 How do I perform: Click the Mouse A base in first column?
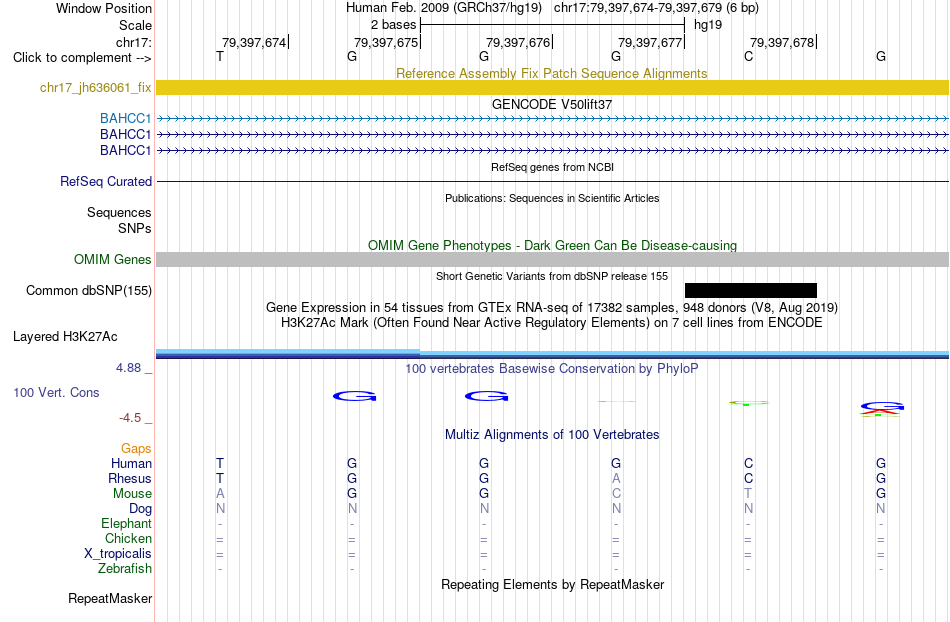click(x=220, y=494)
